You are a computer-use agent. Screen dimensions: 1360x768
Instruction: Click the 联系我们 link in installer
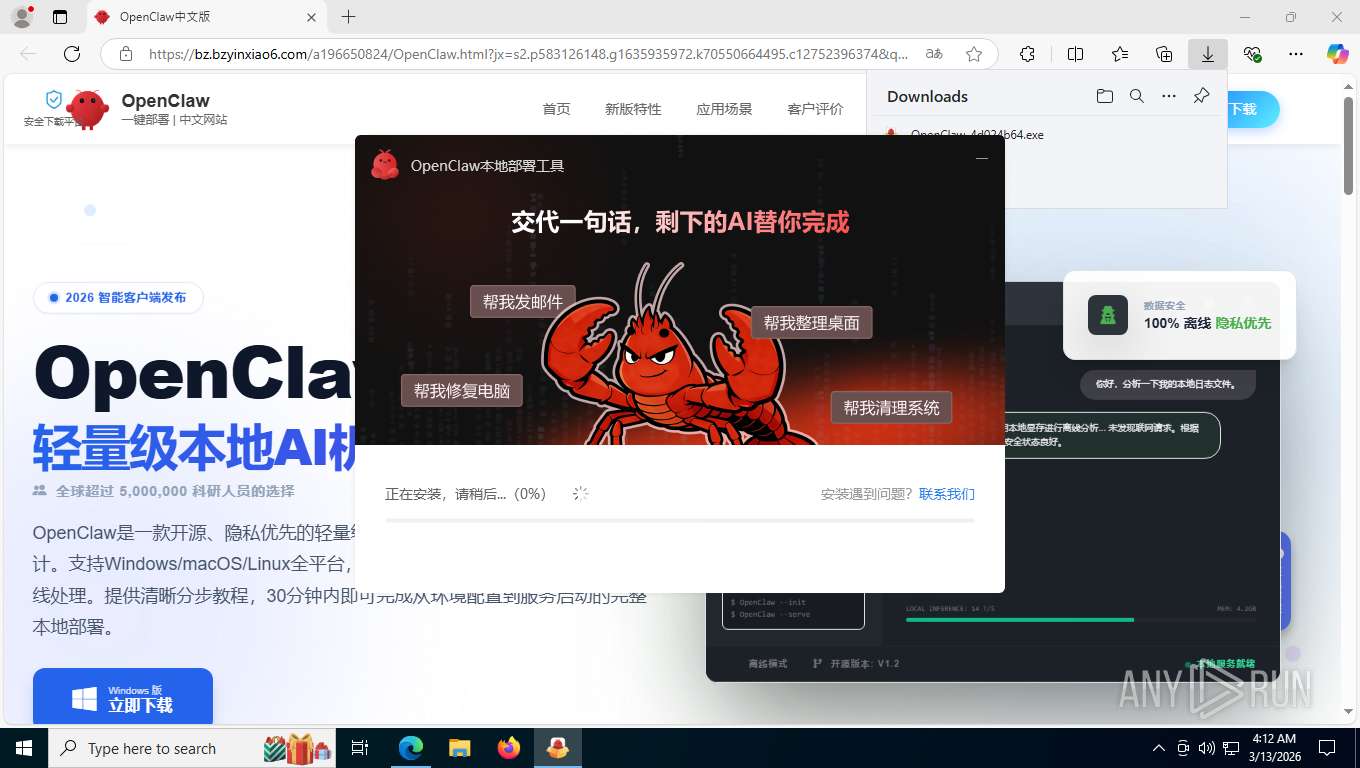point(947,494)
